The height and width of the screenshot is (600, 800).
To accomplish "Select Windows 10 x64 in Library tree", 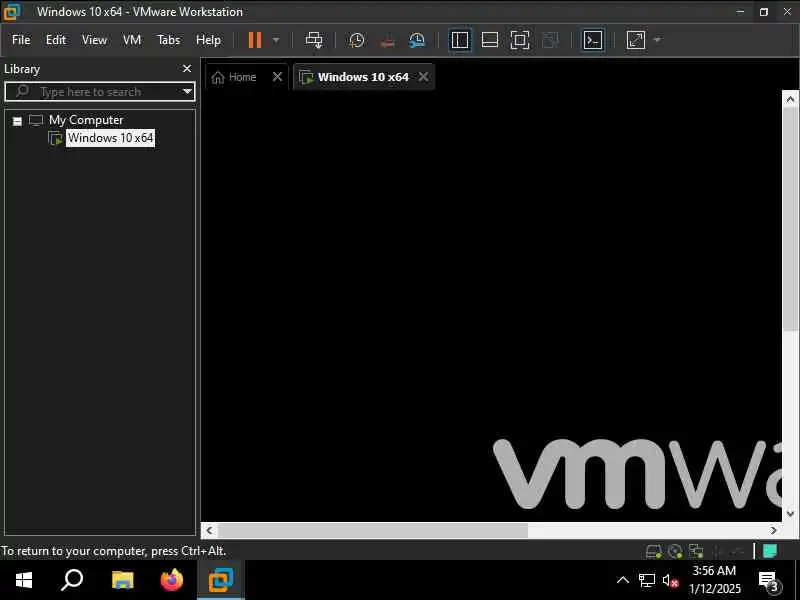I will tap(110, 138).
